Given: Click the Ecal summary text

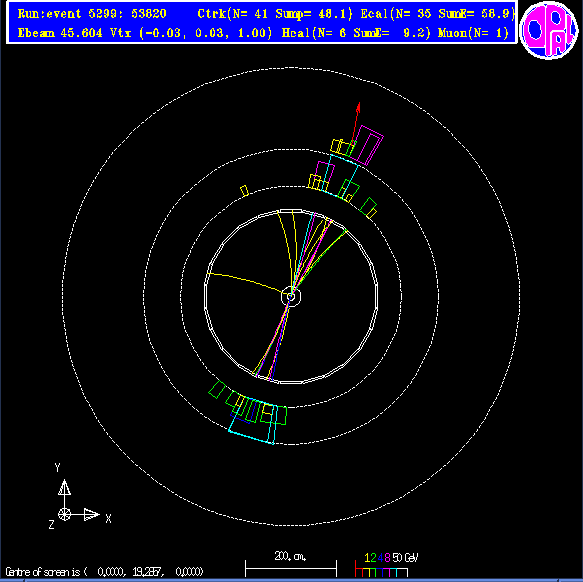Looking at the screenshot, I should (438, 14).
